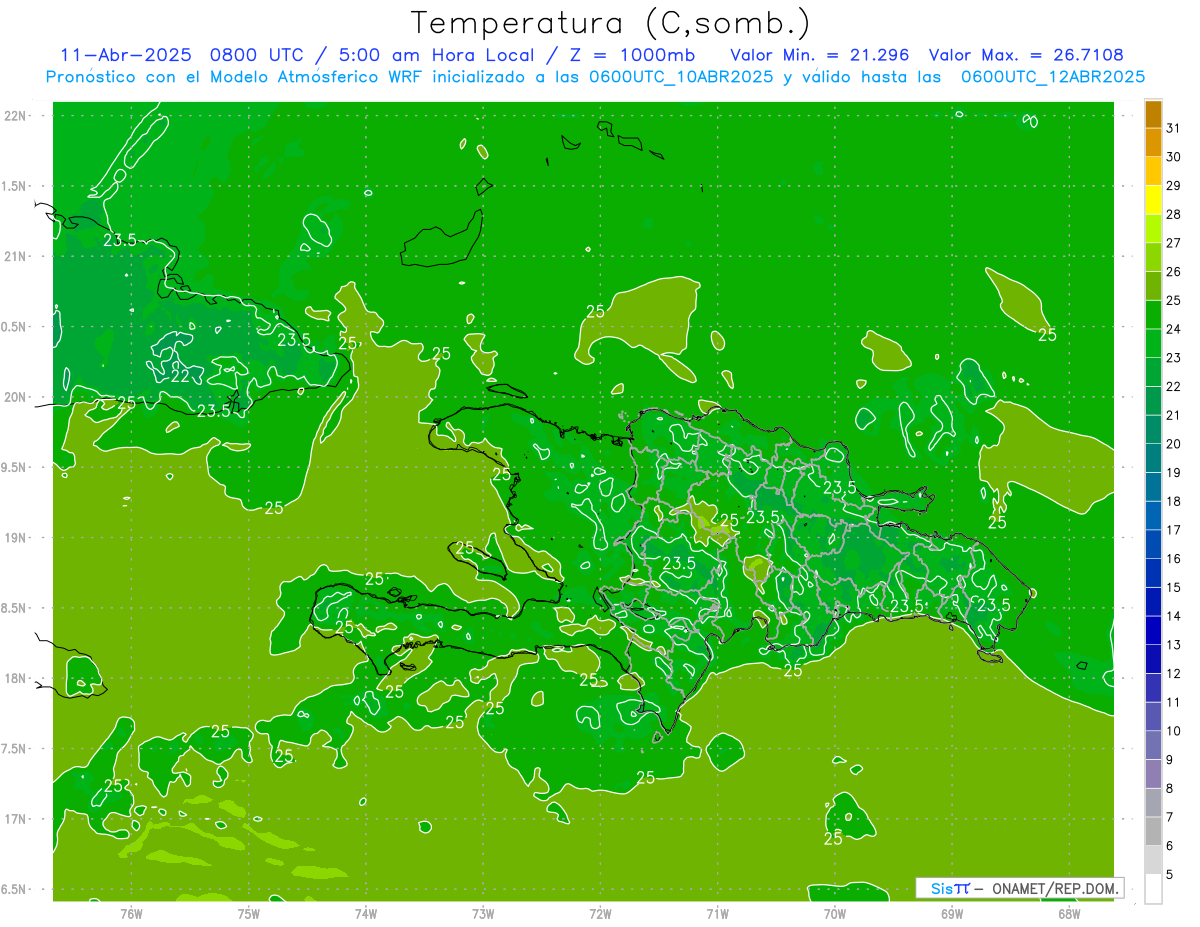Click the '18N' latitude axis label

pyautogui.click(x=16, y=678)
